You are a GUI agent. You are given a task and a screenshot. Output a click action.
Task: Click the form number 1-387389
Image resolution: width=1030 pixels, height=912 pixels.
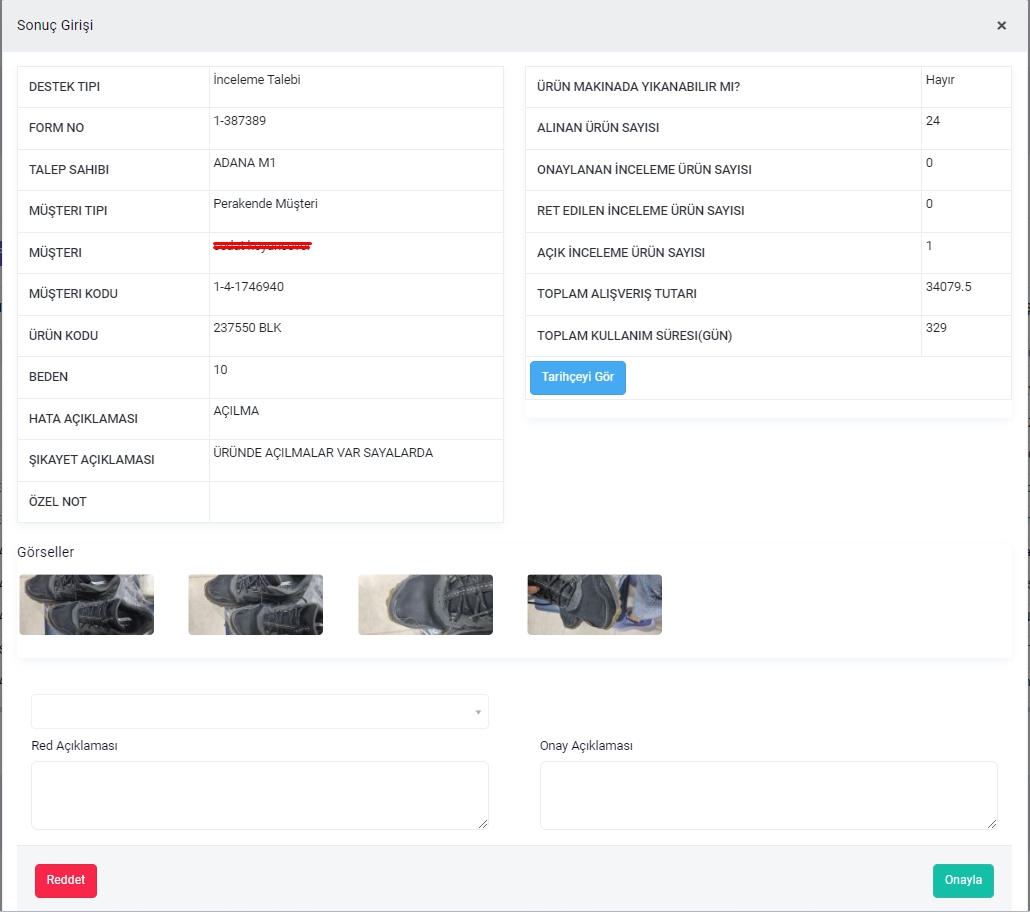[x=240, y=121]
